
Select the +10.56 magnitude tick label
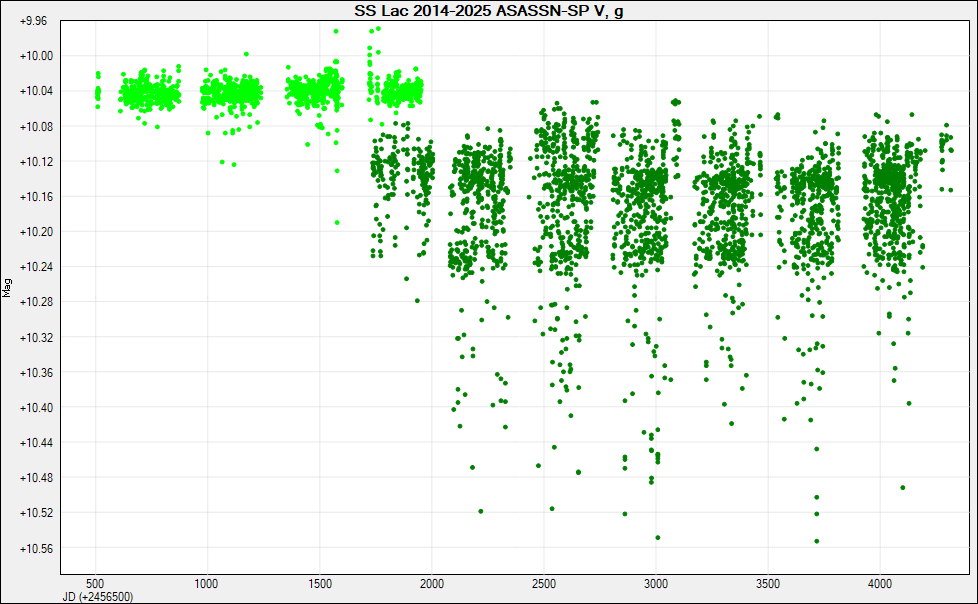37,548
